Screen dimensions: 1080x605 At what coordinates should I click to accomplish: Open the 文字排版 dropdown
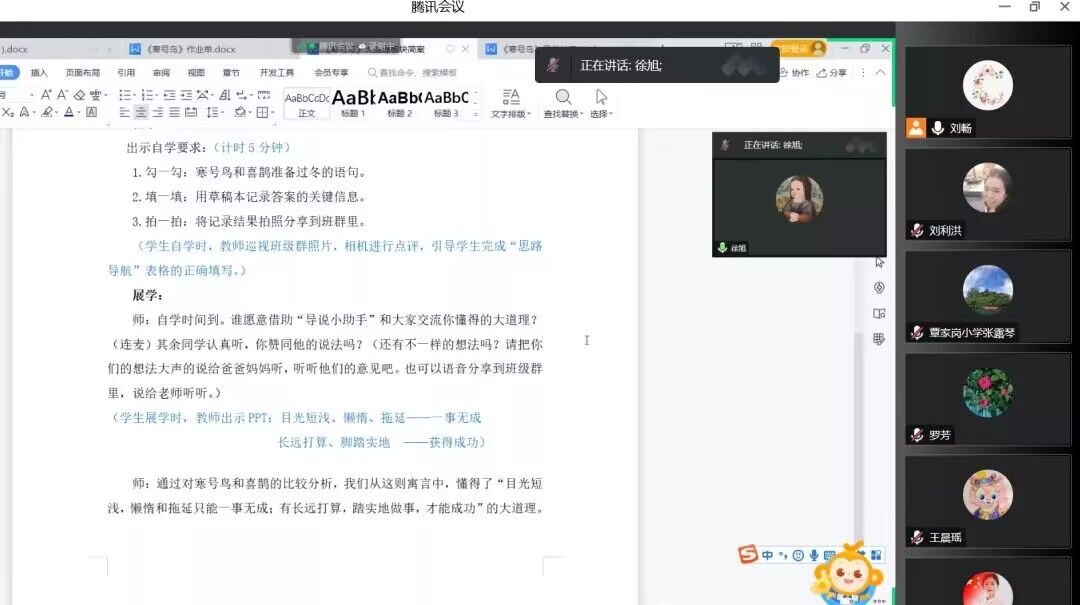(510, 103)
